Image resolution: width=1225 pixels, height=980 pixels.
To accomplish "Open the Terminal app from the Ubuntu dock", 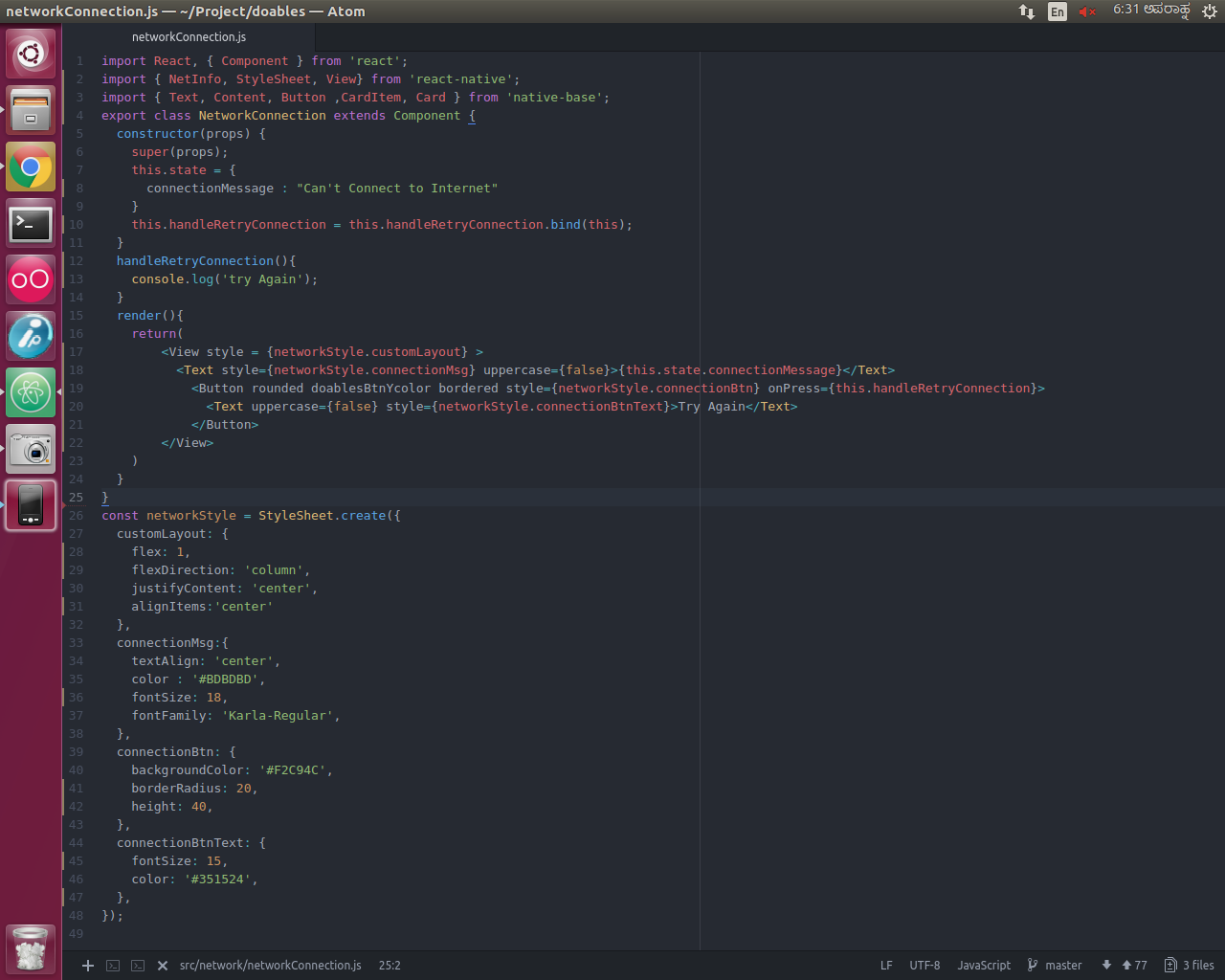I will tap(30, 223).
